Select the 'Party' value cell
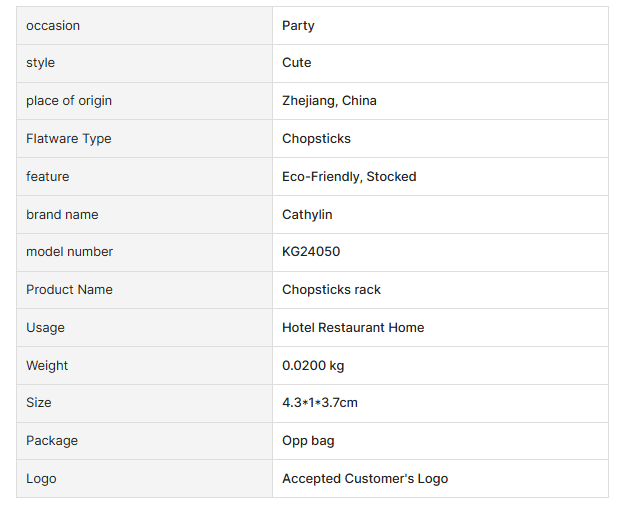The height and width of the screenshot is (506, 629). click(298, 25)
